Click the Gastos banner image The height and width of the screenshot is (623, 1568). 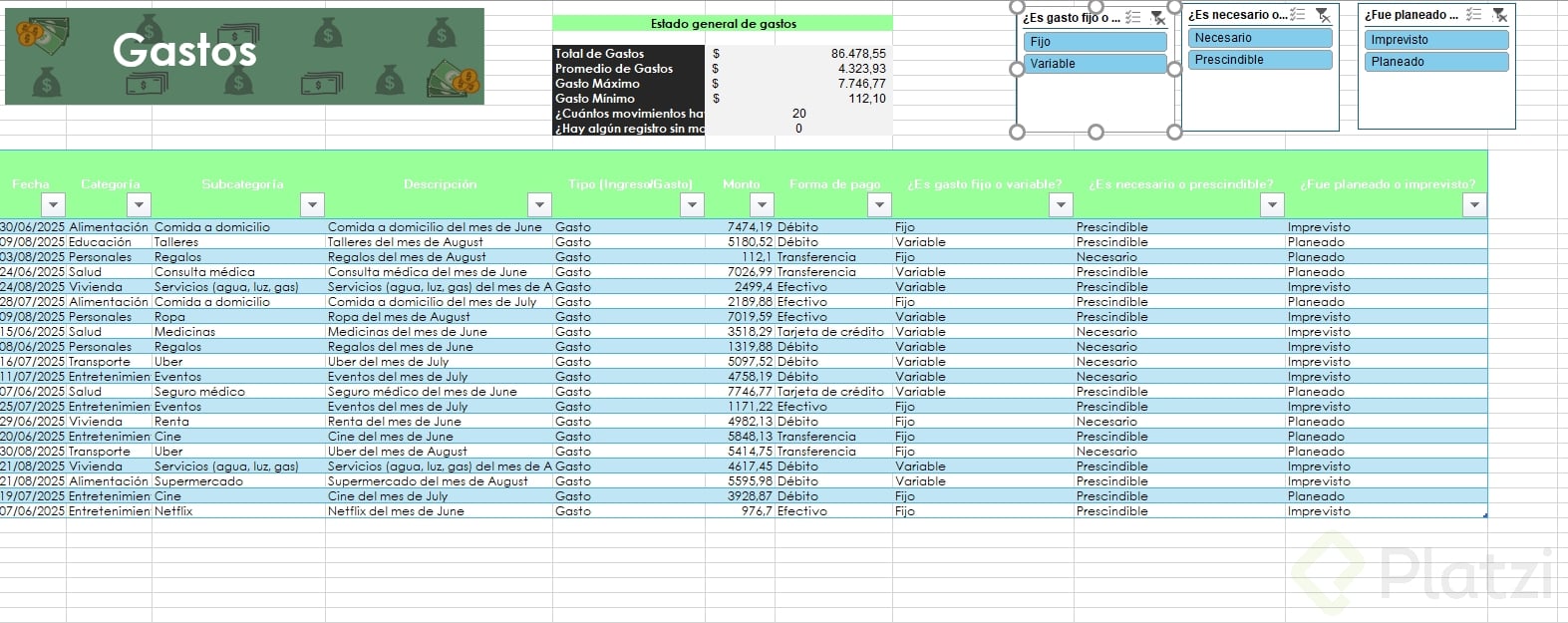coord(244,57)
